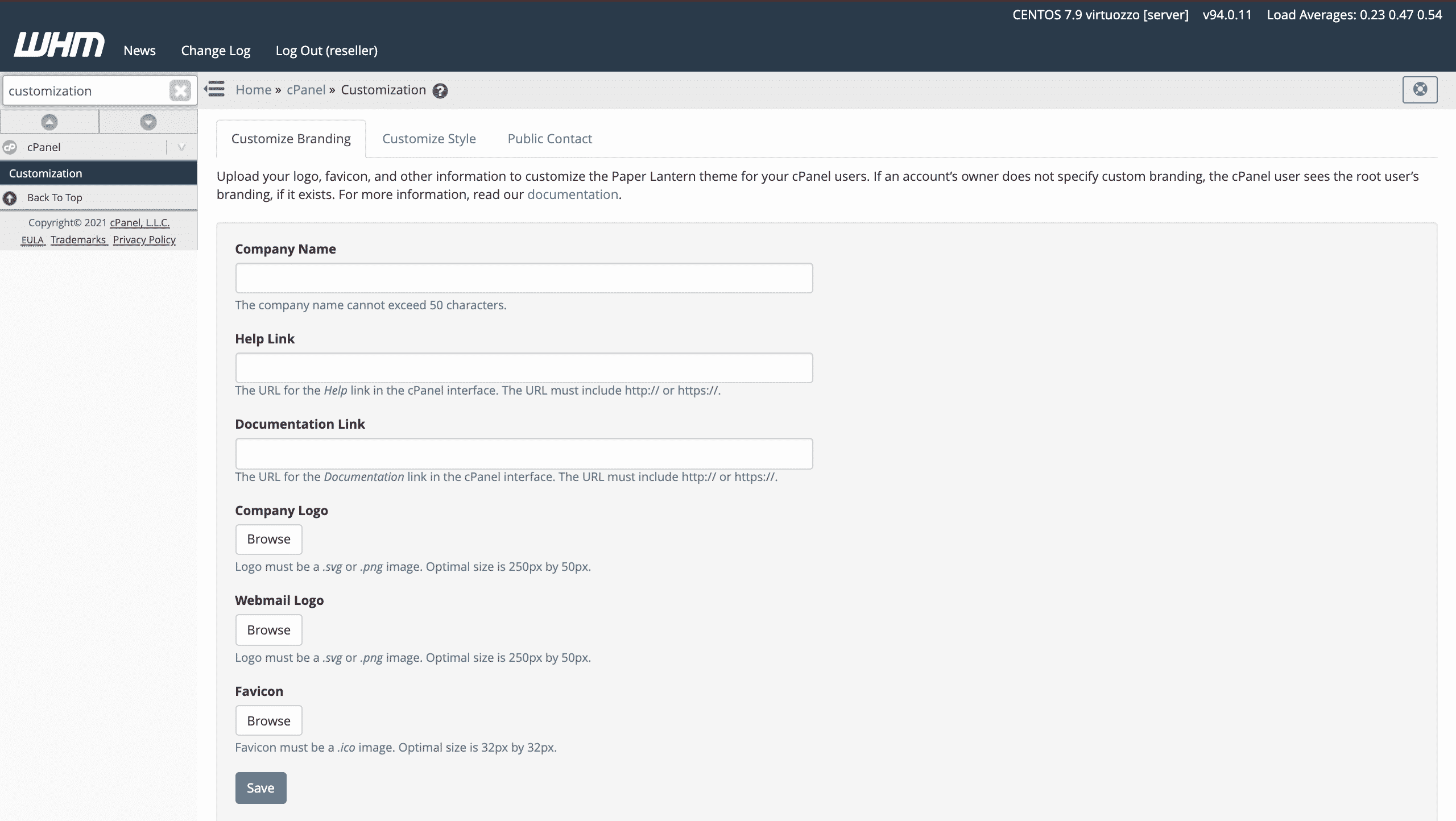Click the support lifesaver icon button
The width and height of the screenshot is (1456, 821).
coord(1420,90)
